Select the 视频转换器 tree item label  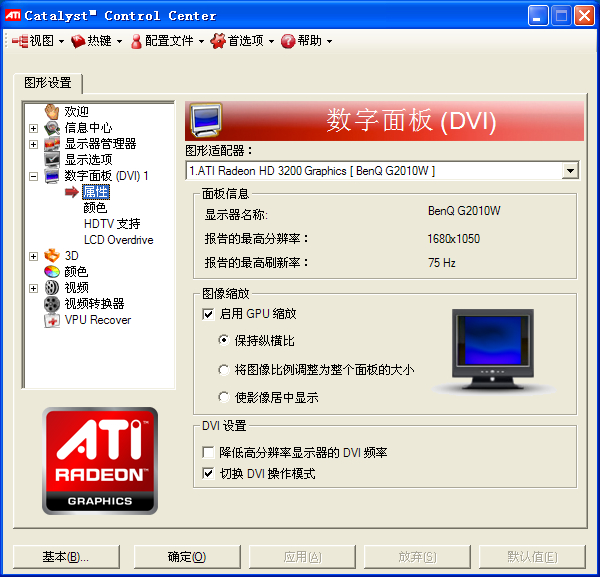(x=95, y=304)
